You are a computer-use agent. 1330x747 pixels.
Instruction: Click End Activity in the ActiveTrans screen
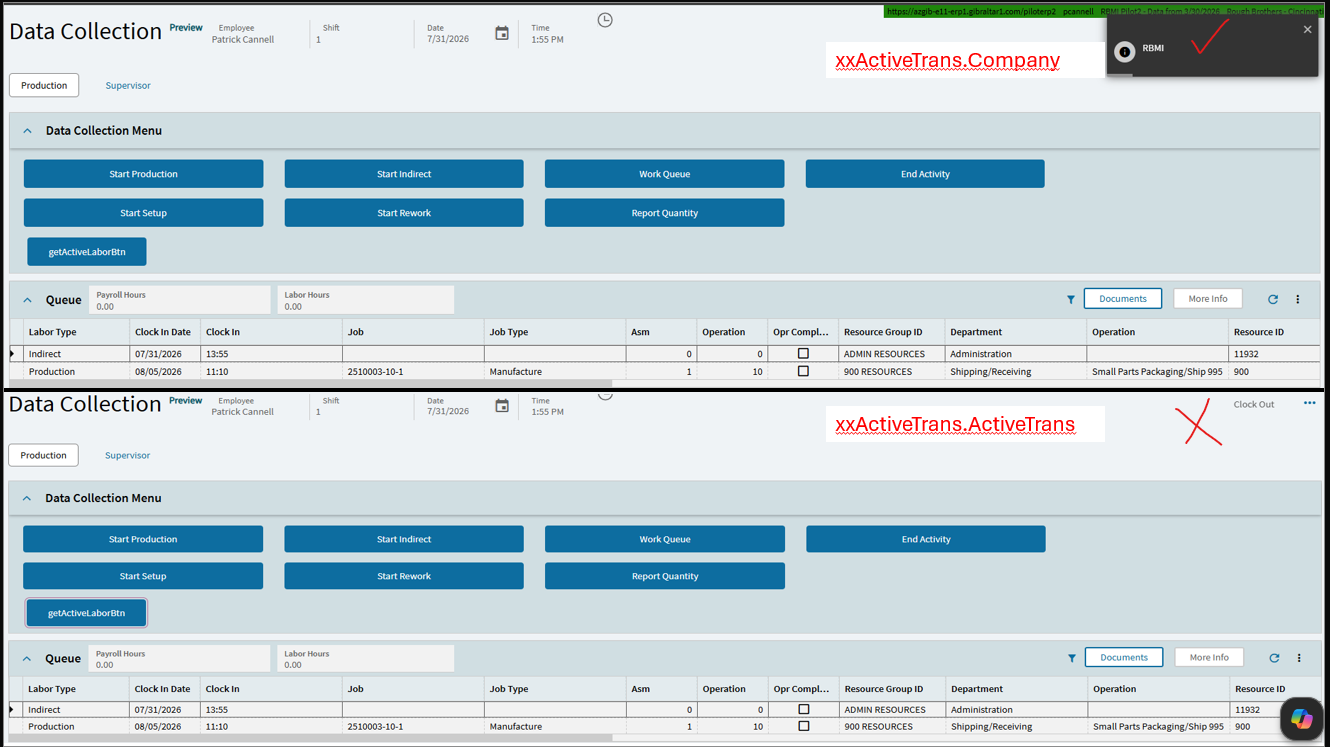(x=926, y=539)
